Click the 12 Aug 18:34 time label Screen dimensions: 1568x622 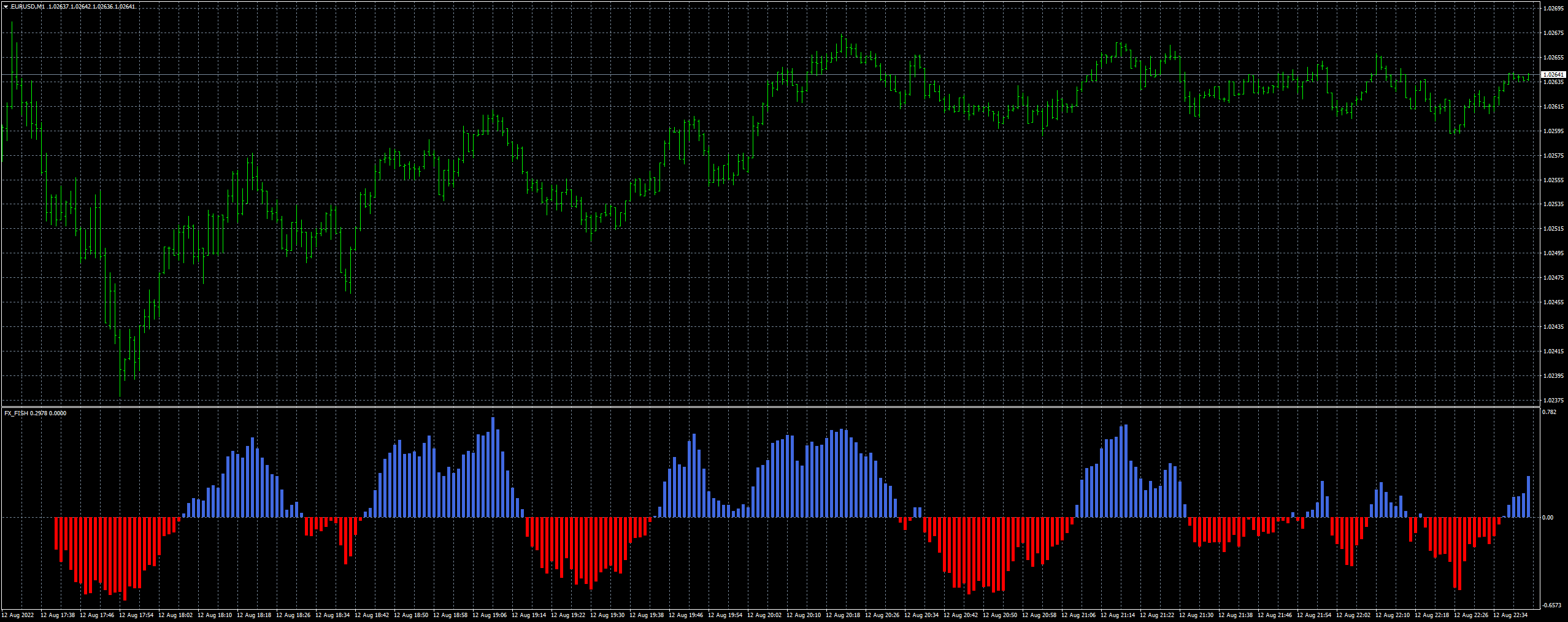332,615
